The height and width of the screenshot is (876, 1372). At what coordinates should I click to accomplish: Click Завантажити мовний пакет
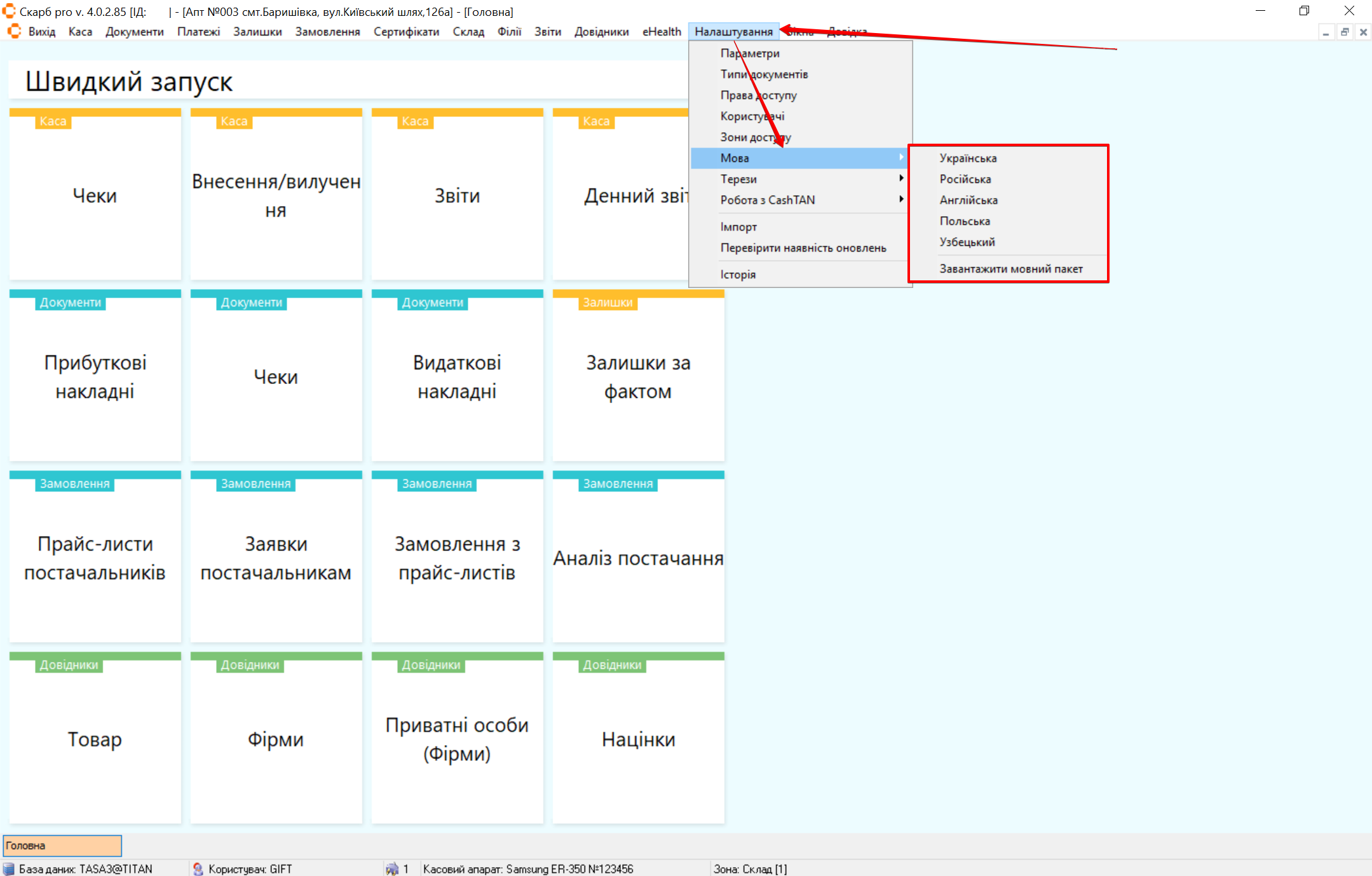tap(1010, 268)
